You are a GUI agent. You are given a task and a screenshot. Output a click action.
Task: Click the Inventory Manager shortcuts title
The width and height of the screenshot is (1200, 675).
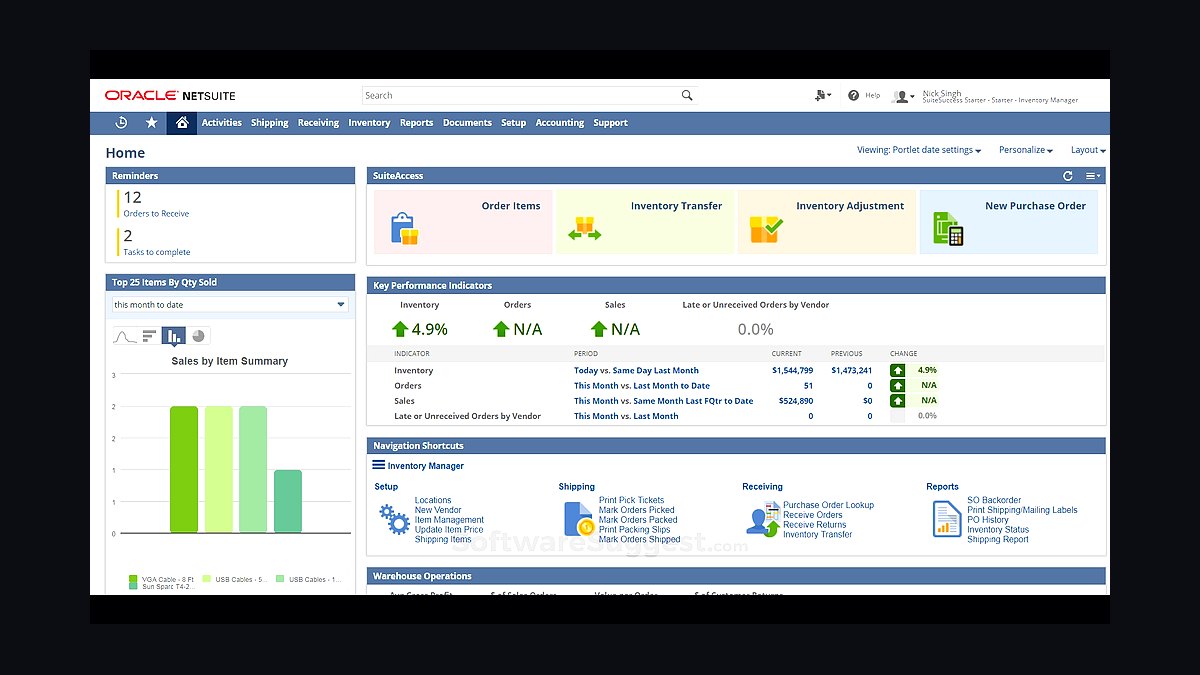tap(426, 466)
